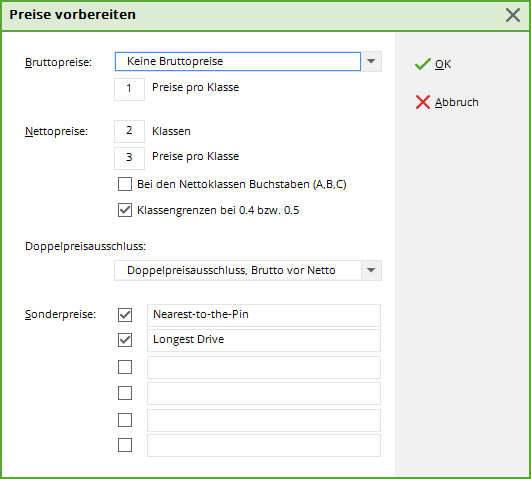This screenshot has height=479, width=531.
Task: Uncheck Klassengrenzen bei 0.4 bzw. 0.5
Action: coord(125,210)
